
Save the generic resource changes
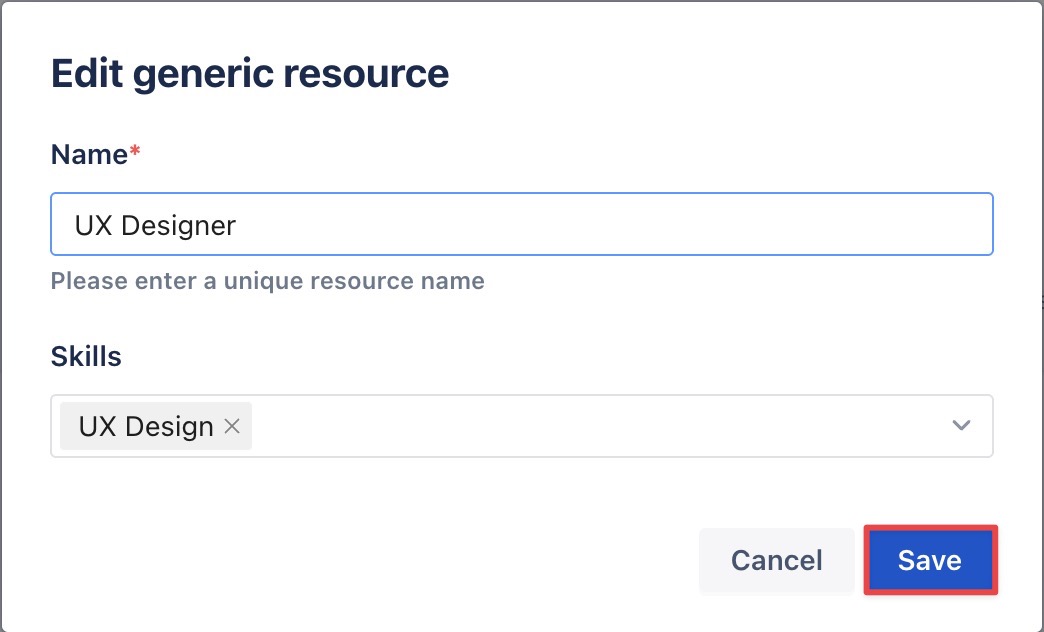tap(929, 561)
